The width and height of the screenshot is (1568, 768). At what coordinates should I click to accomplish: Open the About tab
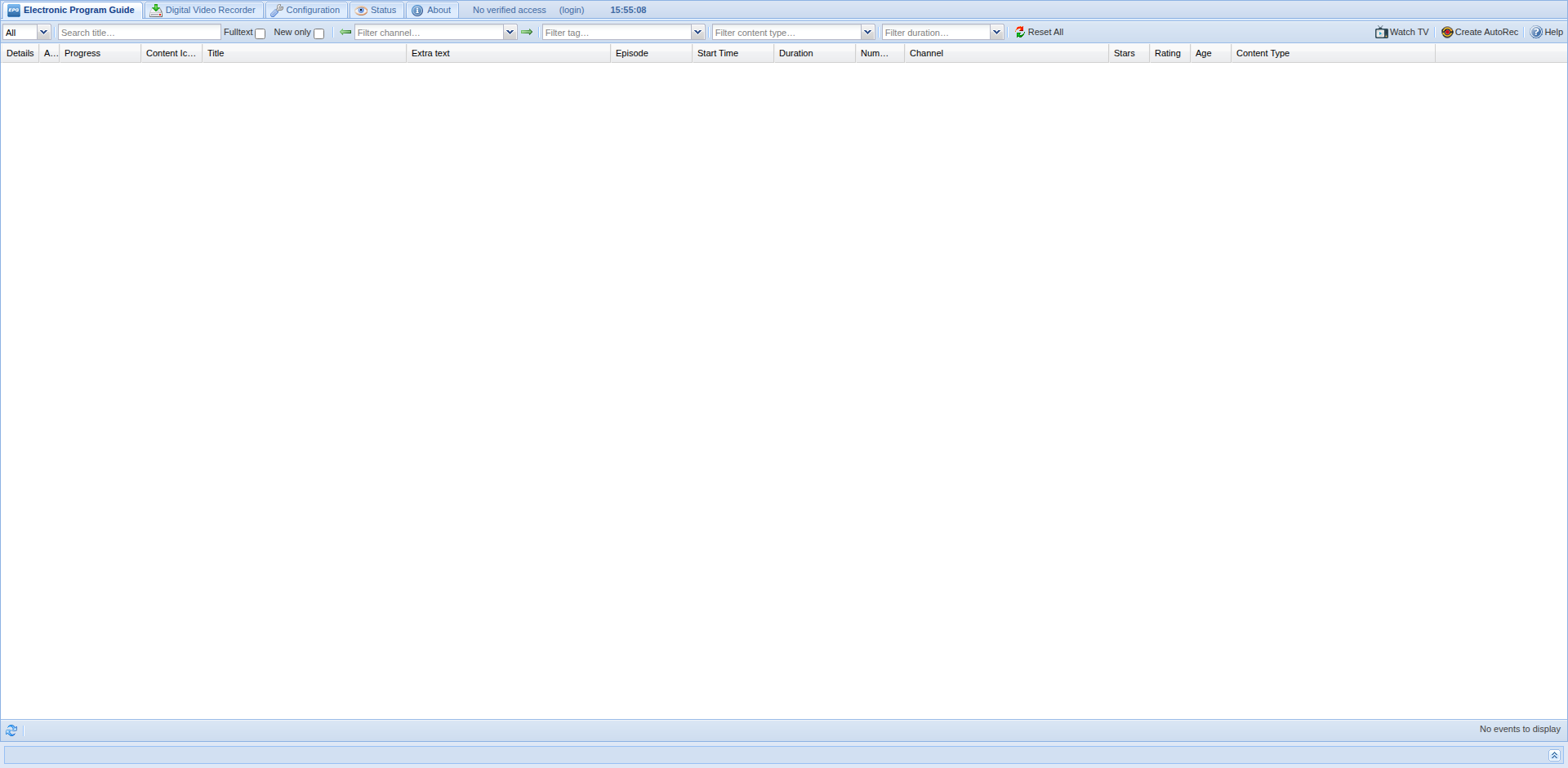click(x=432, y=10)
